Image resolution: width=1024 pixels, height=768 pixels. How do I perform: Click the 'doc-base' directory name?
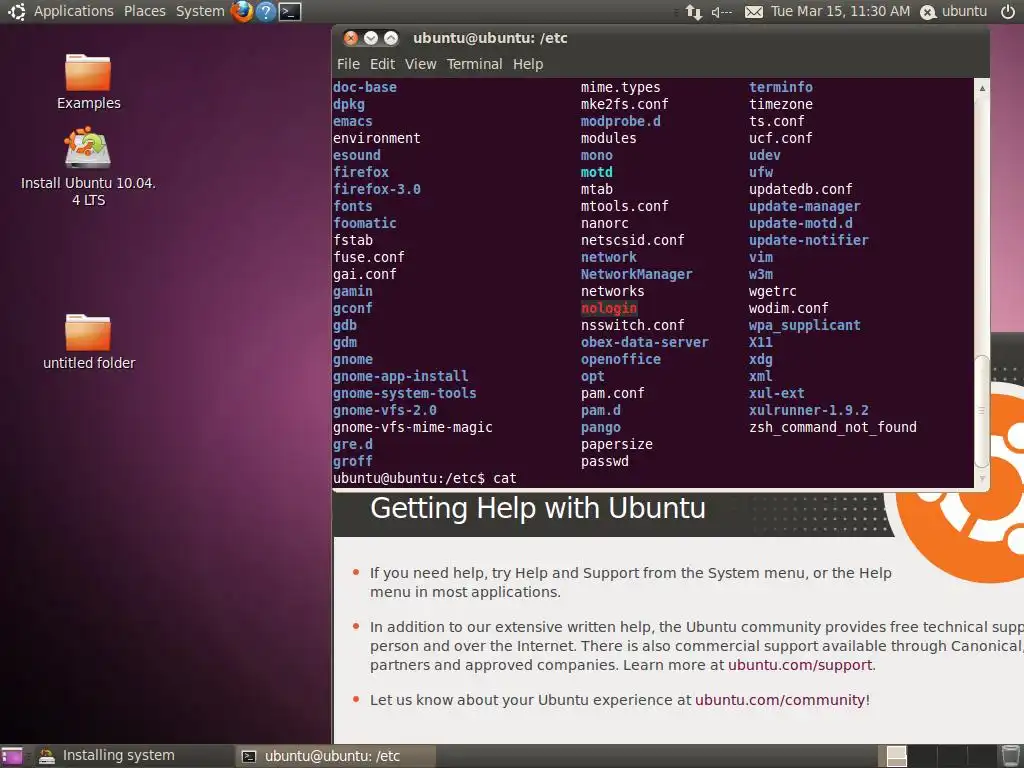coord(364,88)
